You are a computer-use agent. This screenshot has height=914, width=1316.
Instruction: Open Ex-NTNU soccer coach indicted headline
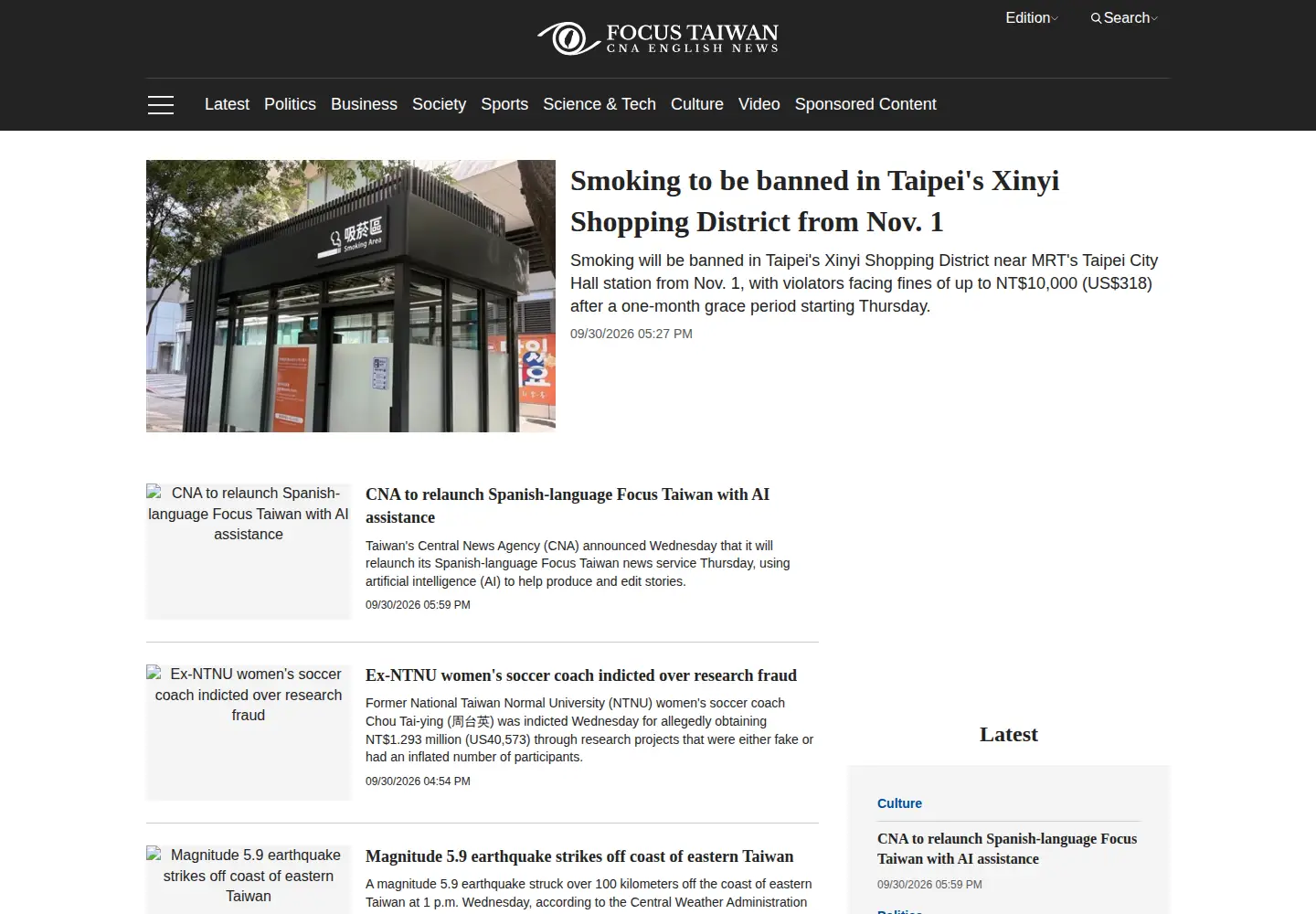(x=581, y=675)
